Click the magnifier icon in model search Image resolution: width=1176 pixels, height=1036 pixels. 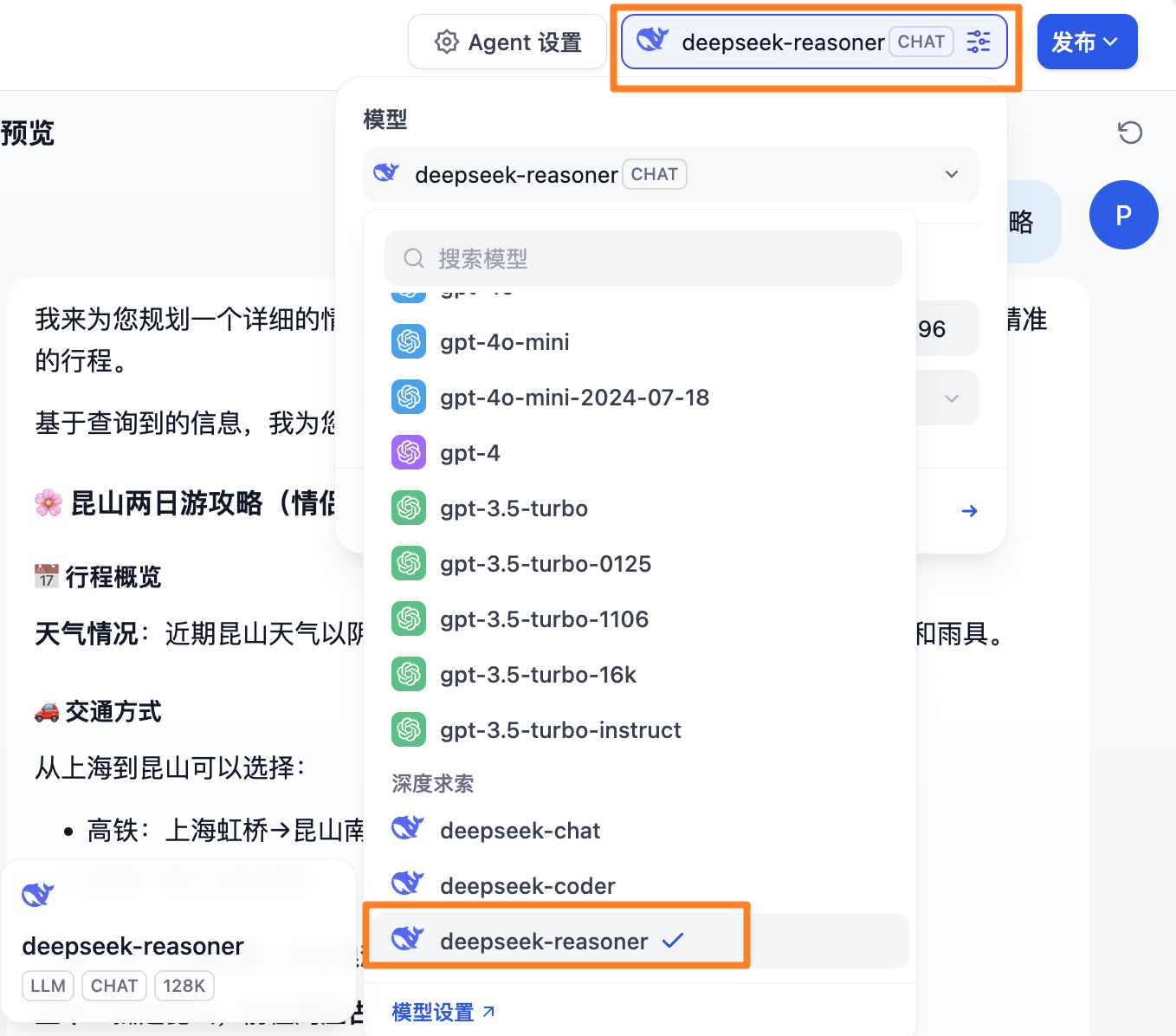(x=414, y=258)
